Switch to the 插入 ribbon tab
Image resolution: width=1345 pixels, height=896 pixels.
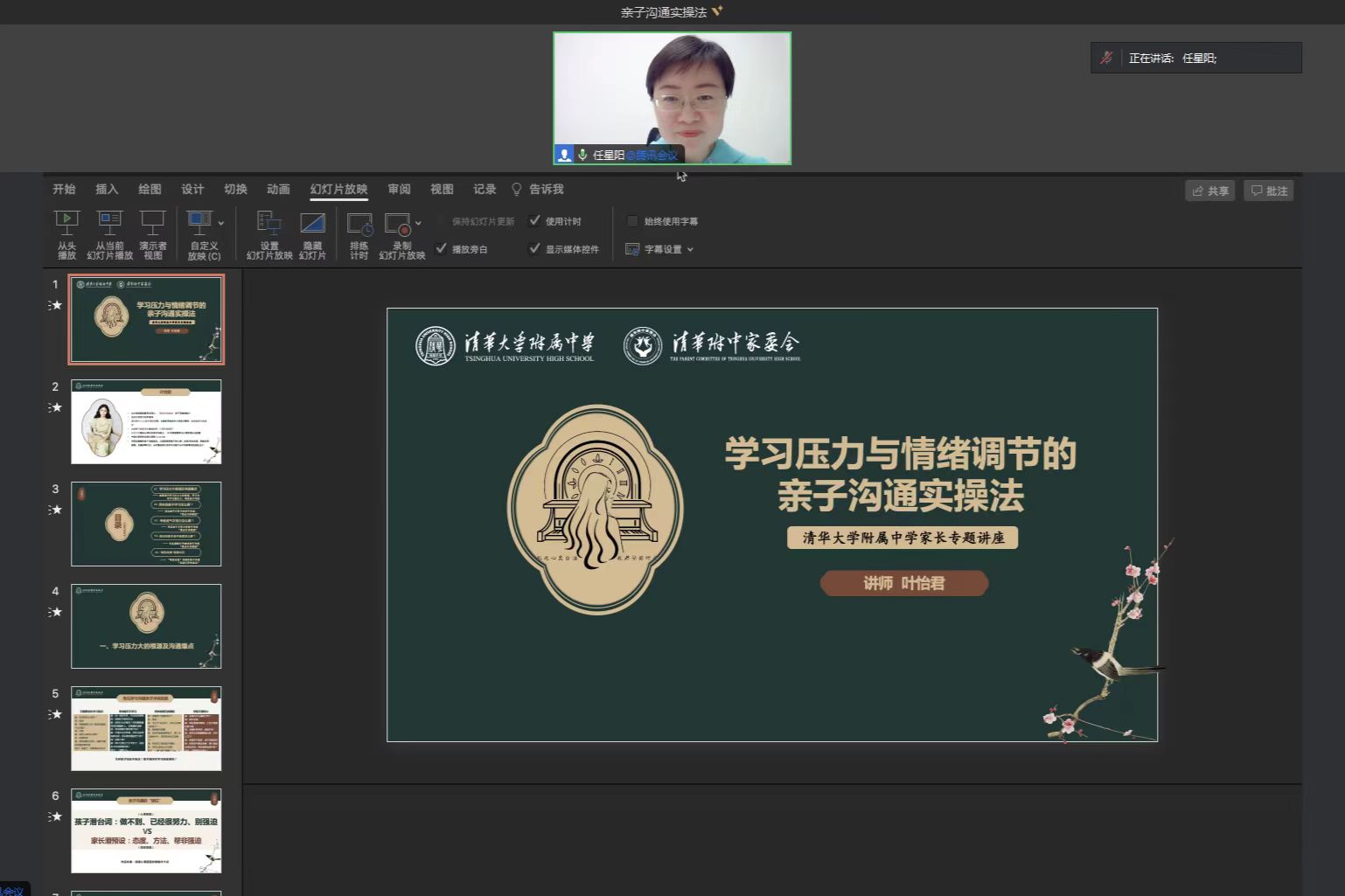coord(107,190)
